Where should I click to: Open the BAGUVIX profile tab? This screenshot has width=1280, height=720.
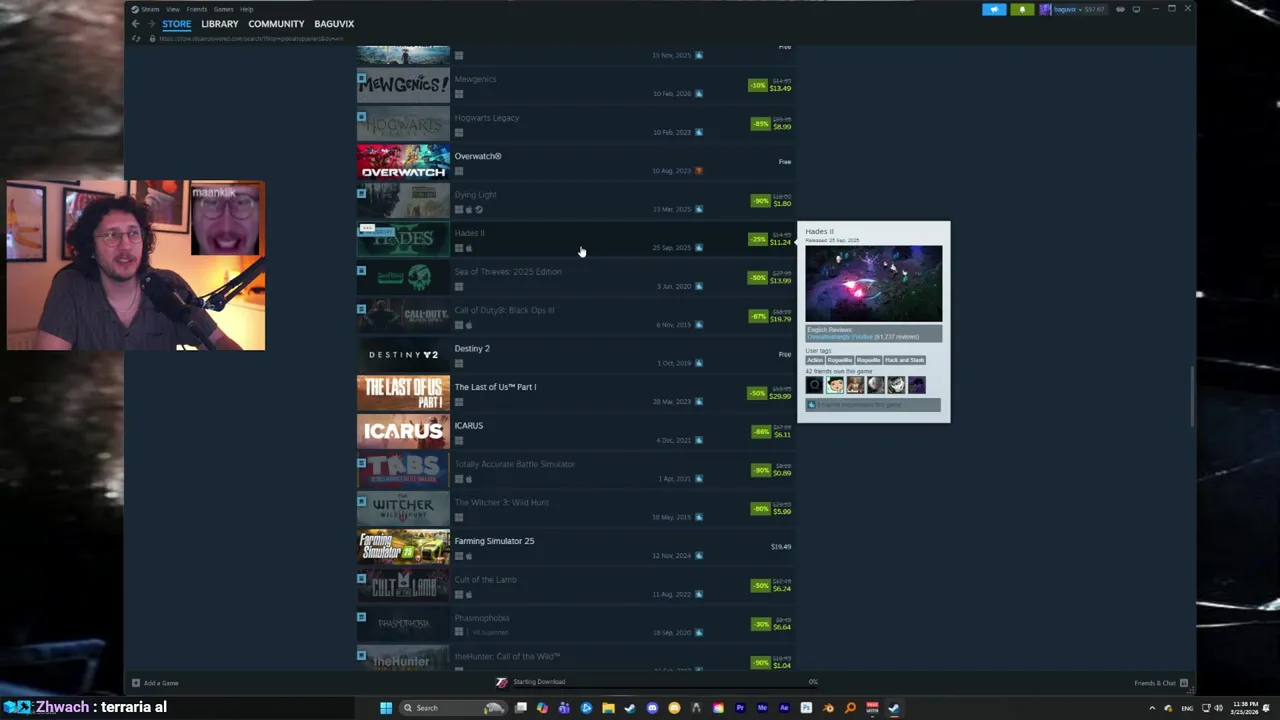pyautogui.click(x=334, y=24)
